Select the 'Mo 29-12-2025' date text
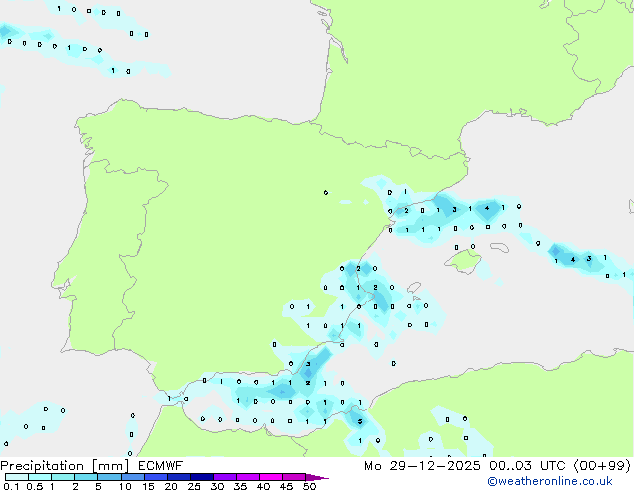This screenshot has height=490, width=634. point(422,466)
